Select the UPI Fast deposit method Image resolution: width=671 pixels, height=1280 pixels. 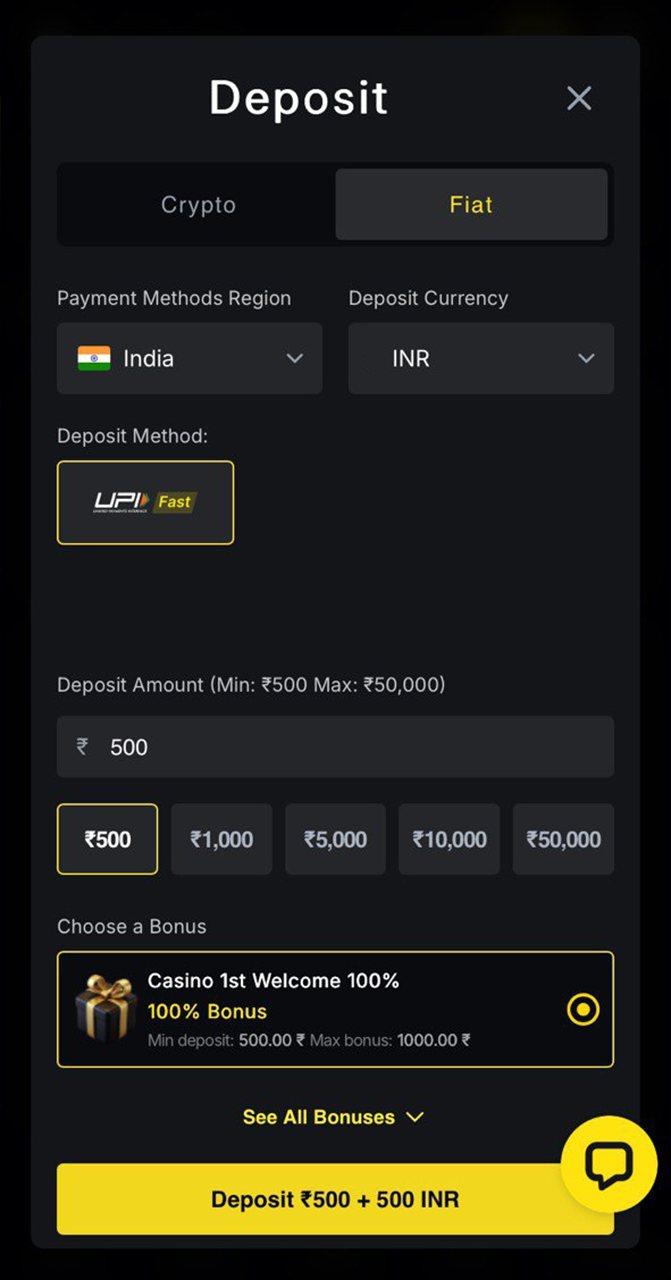(x=145, y=502)
